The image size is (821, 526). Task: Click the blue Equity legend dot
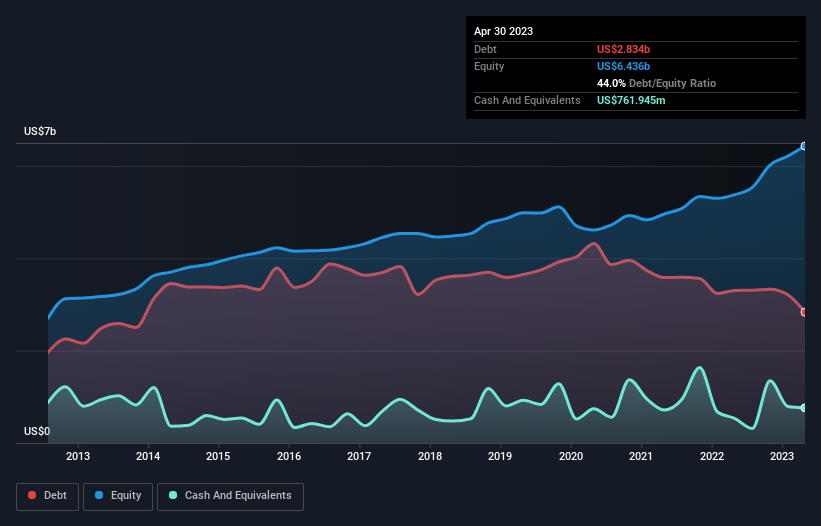(99, 495)
